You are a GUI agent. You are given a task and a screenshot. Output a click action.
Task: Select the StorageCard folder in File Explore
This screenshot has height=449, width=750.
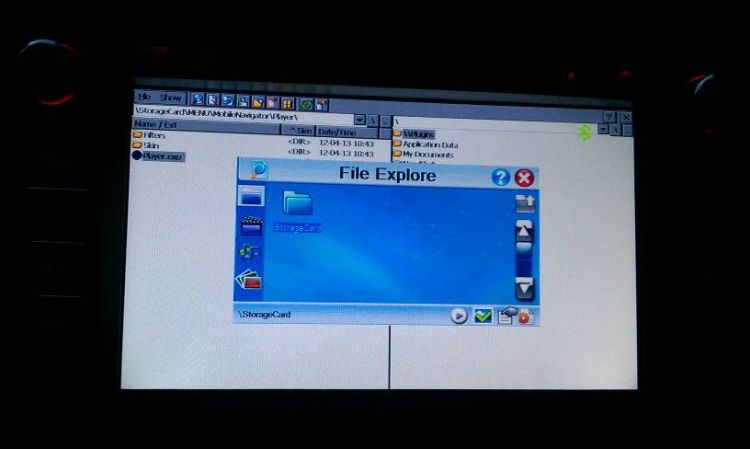[x=298, y=211]
